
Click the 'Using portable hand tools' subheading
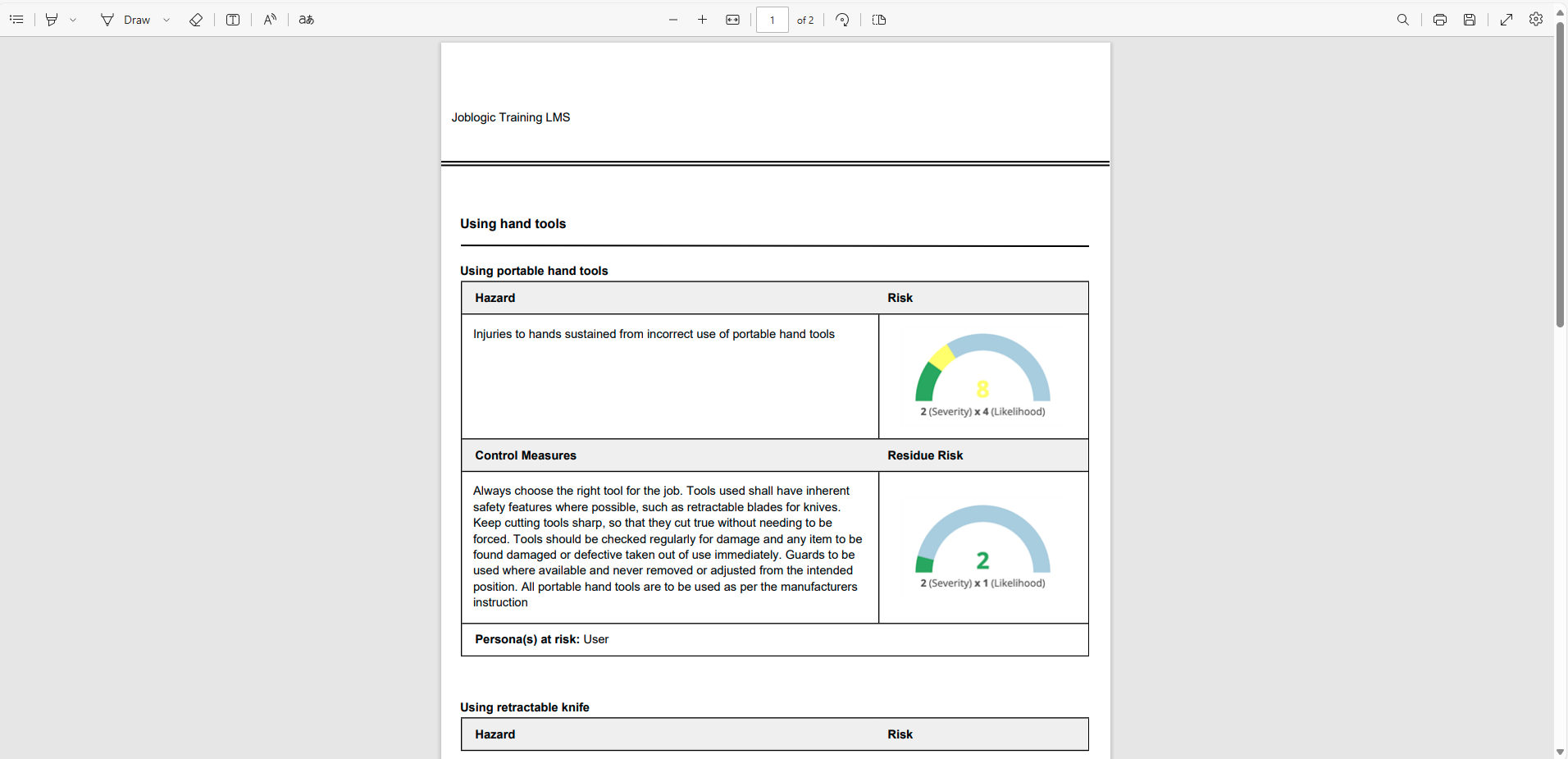coord(534,271)
